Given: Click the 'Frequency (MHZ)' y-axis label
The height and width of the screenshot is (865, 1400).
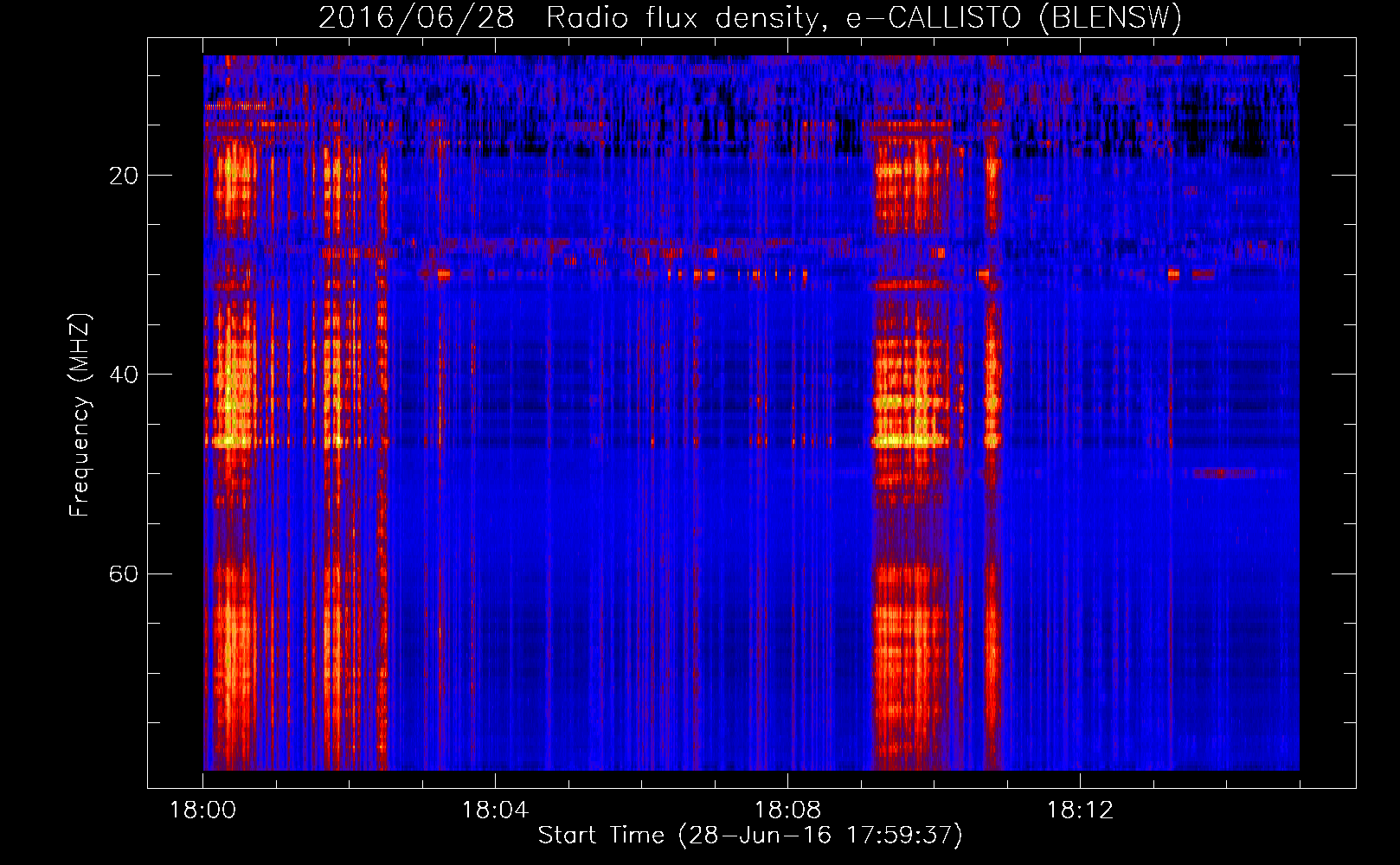Looking at the screenshot, I should pos(79,415).
